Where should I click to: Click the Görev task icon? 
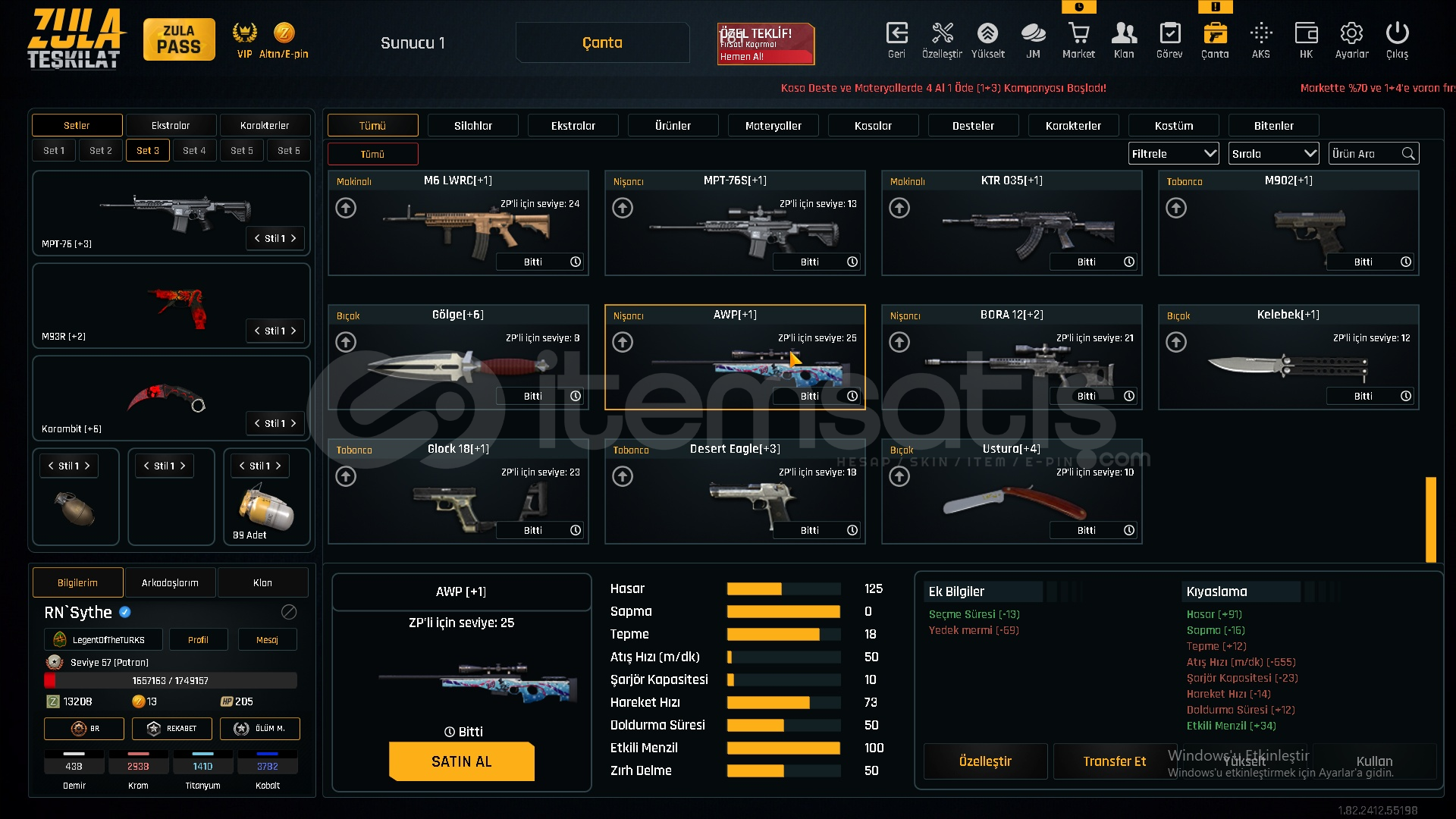coord(1169,34)
